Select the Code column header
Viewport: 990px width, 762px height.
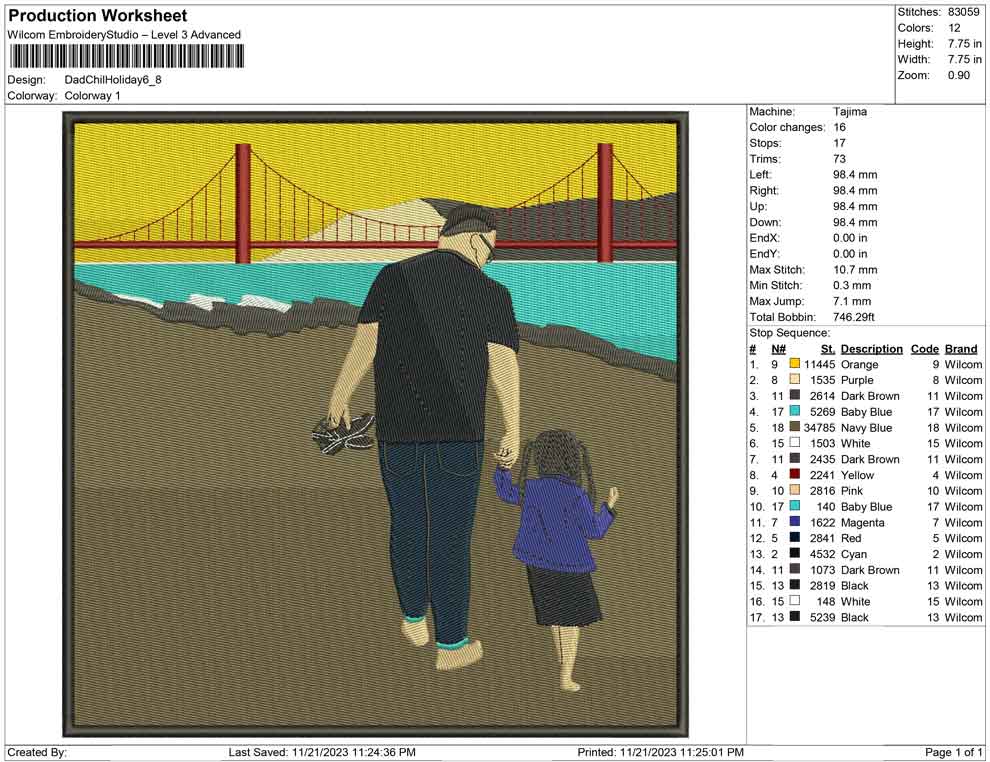pos(924,349)
